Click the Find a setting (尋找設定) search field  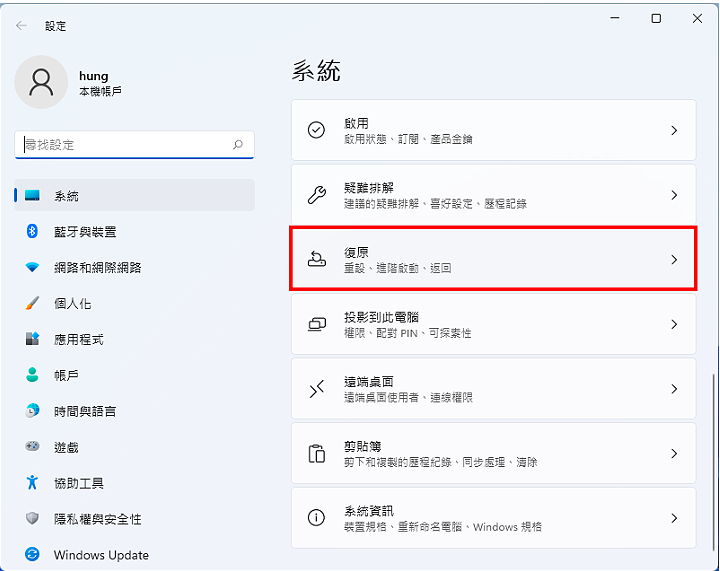(134, 145)
